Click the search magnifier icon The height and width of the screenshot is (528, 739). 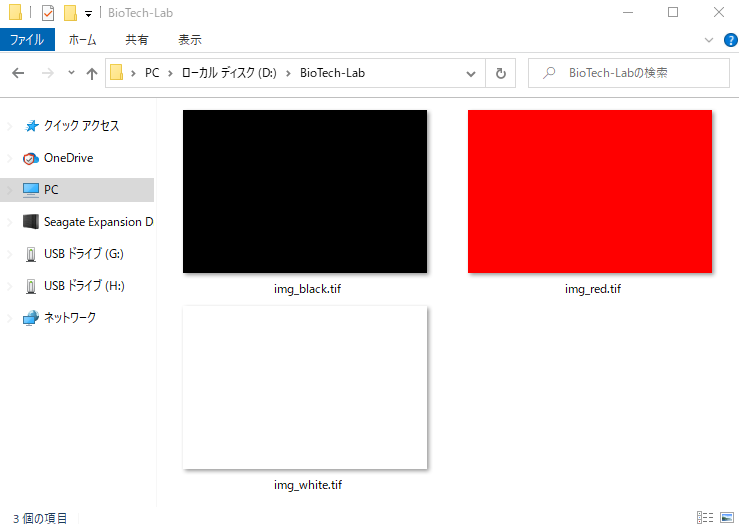(549, 73)
